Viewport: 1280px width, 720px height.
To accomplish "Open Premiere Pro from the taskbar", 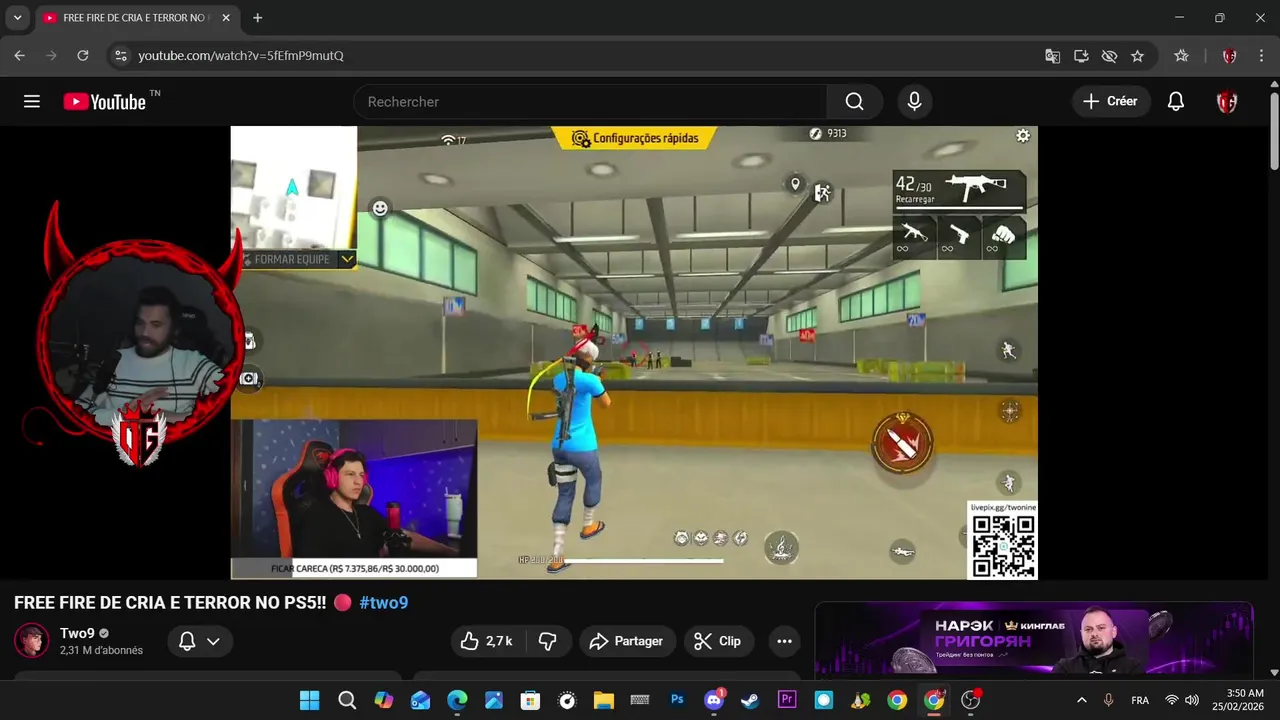I will (787, 700).
